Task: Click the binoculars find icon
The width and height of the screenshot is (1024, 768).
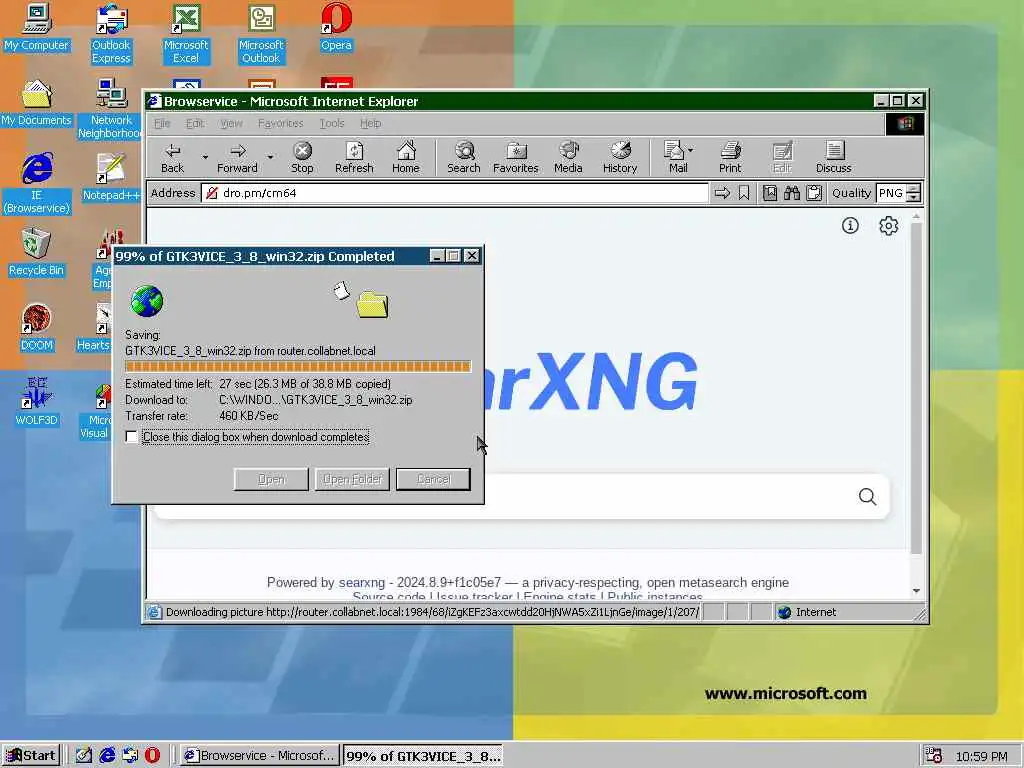Action: point(792,193)
